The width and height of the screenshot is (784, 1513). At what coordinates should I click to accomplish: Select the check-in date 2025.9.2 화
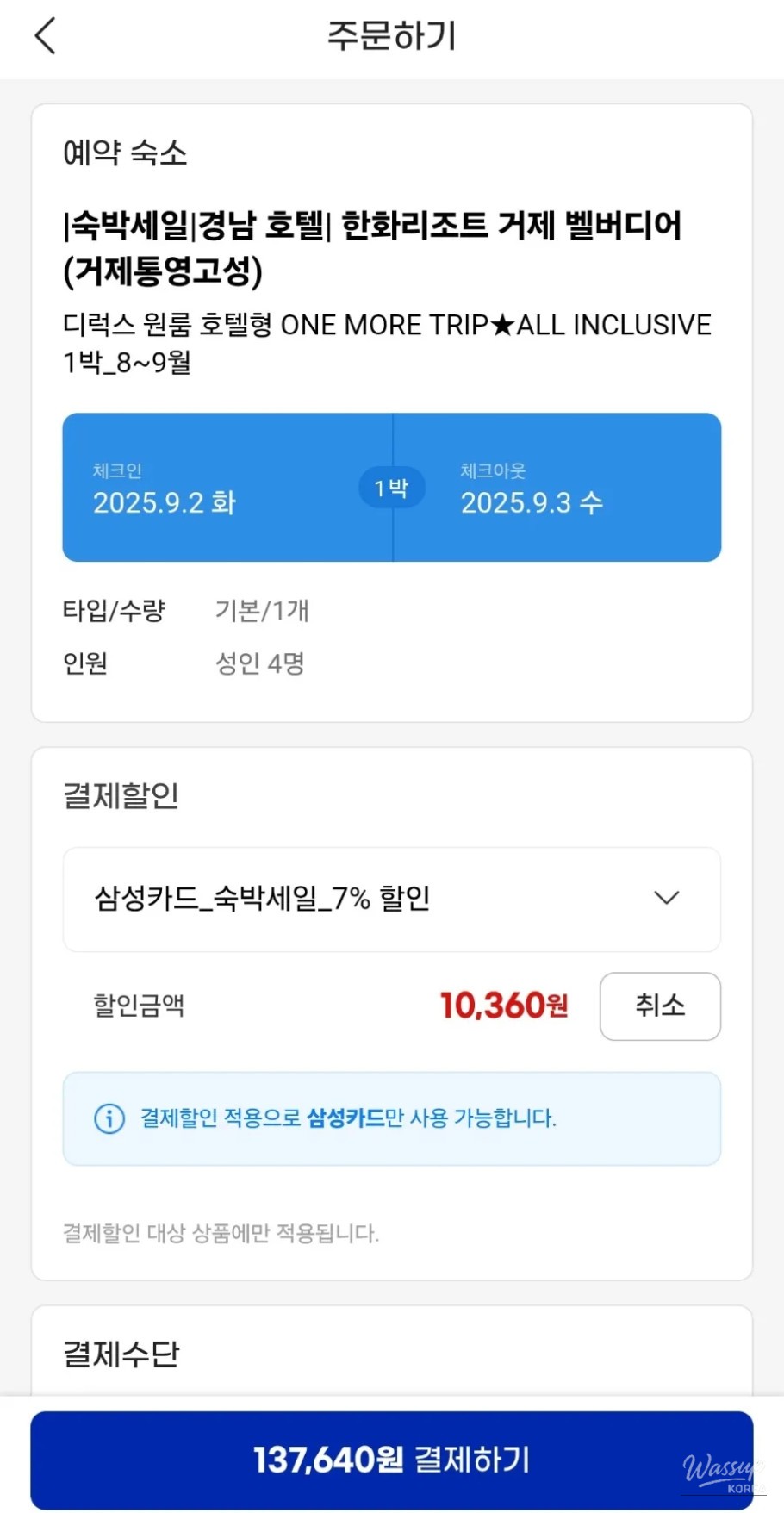click(165, 502)
